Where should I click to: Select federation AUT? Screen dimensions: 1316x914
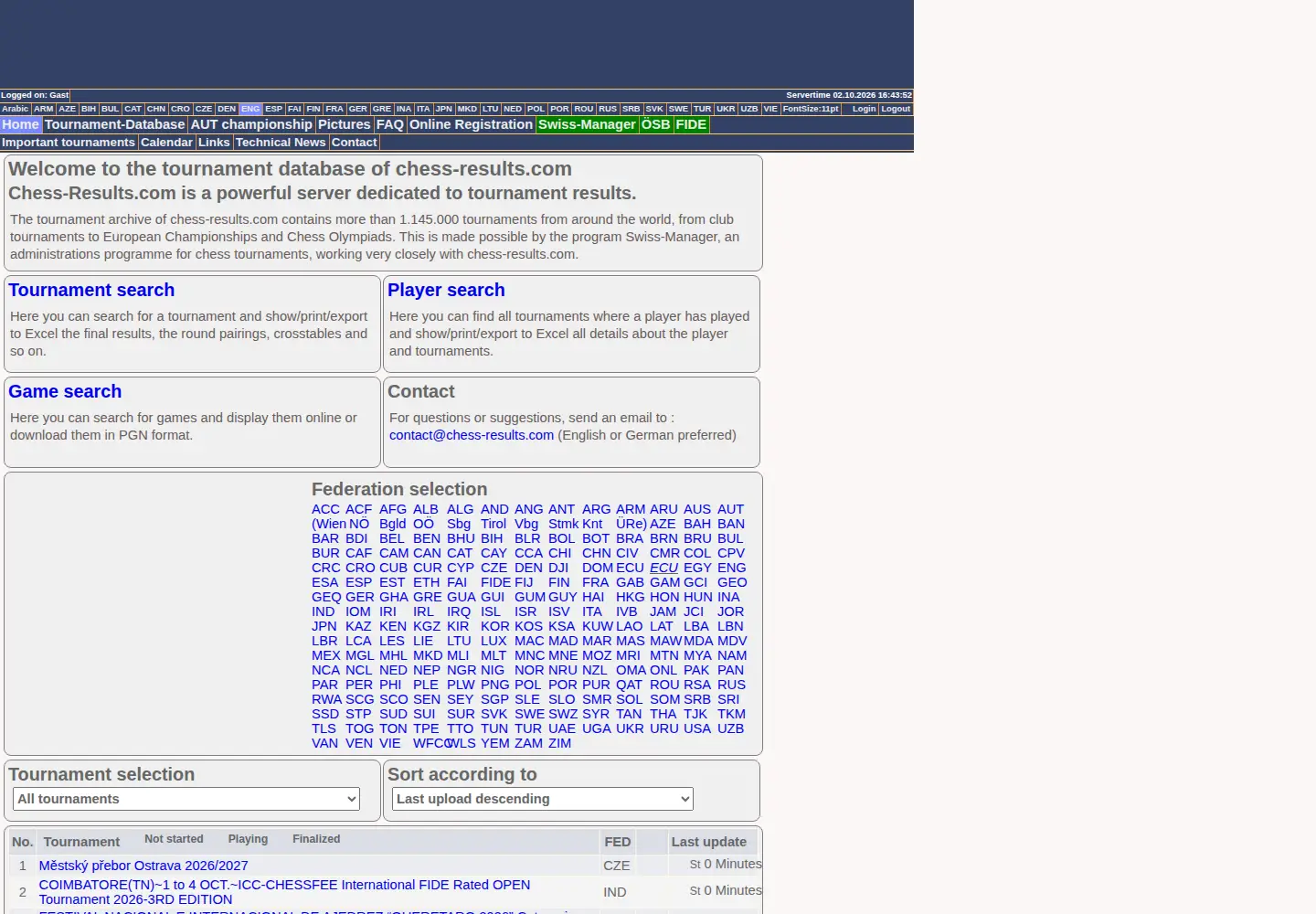click(730, 509)
